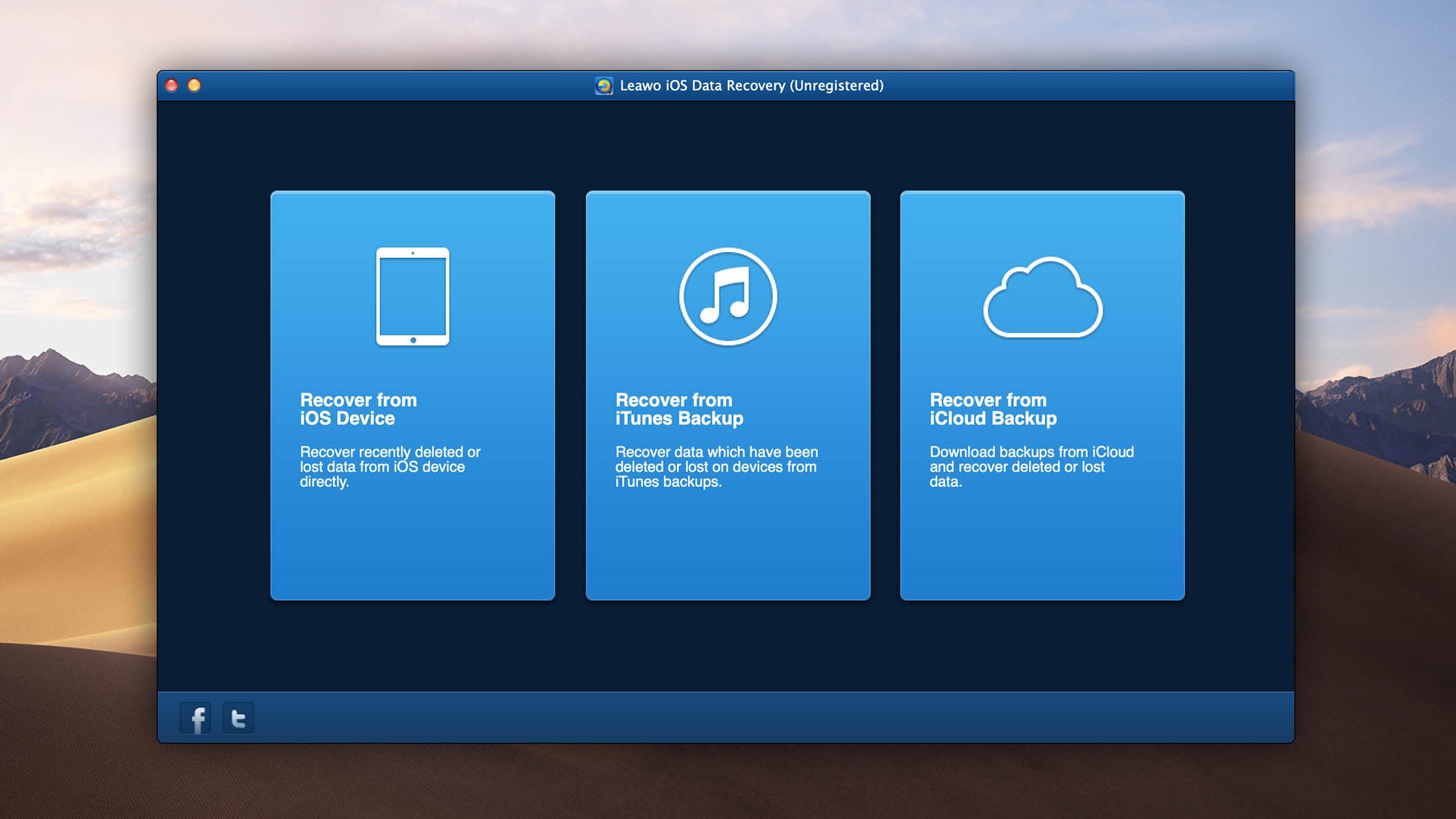Minimize the window with yellow button
1456x819 pixels.
pos(194,85)
